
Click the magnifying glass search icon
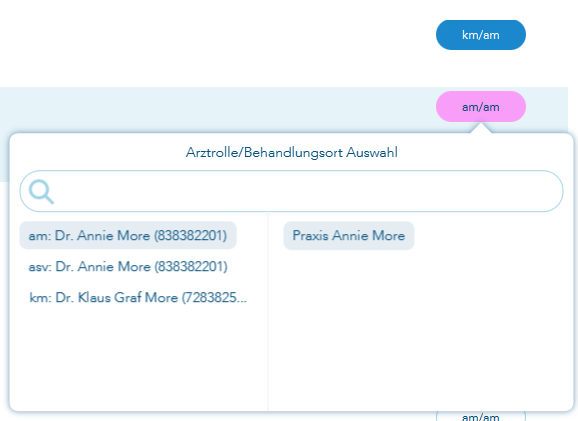pyautogui.click(x=41, y=192)
